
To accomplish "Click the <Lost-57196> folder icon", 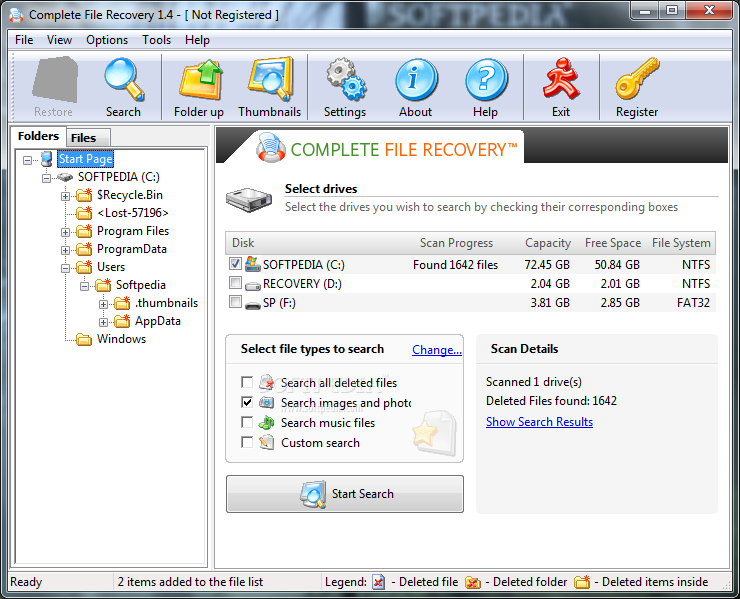I will (84, 212).
